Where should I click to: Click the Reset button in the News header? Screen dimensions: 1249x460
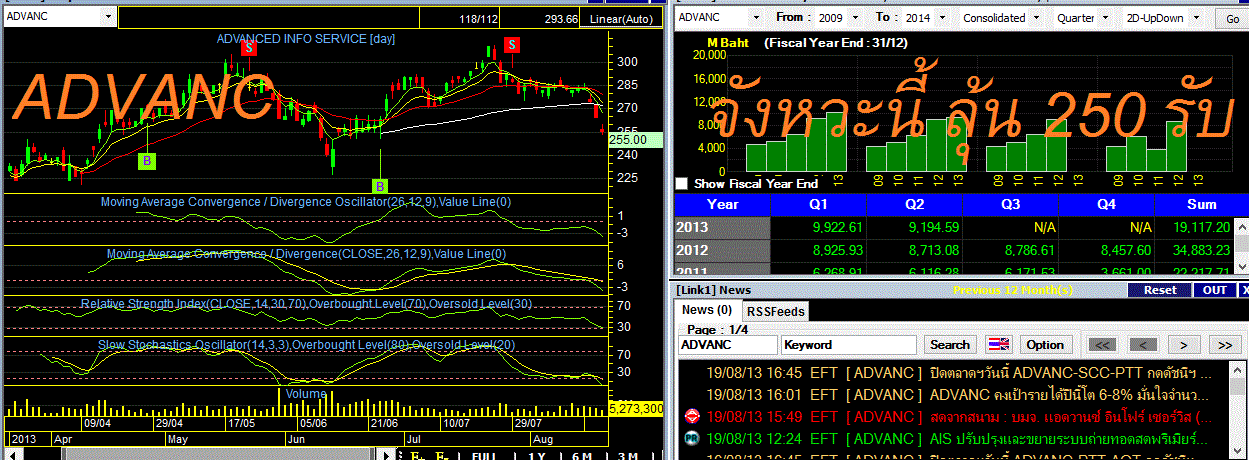[1160, 290]
